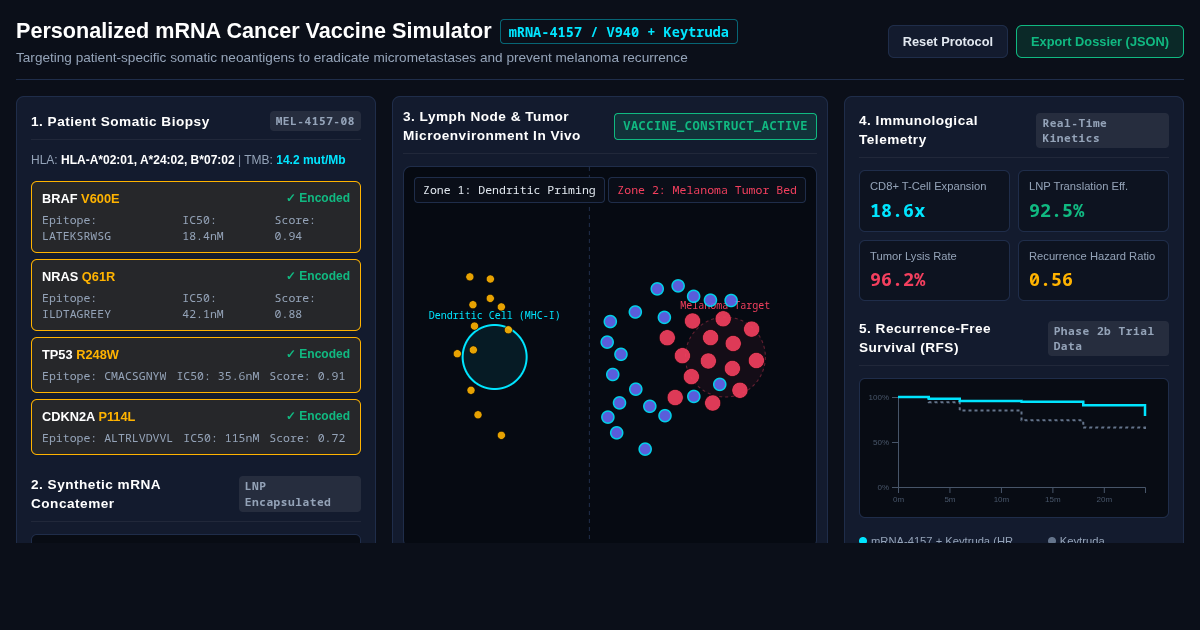Image resolution: width=1200 pixels, height=630 pixels.
Task: Click the Phase 2b Trial Data tag
Action: tap(1108, 338)
